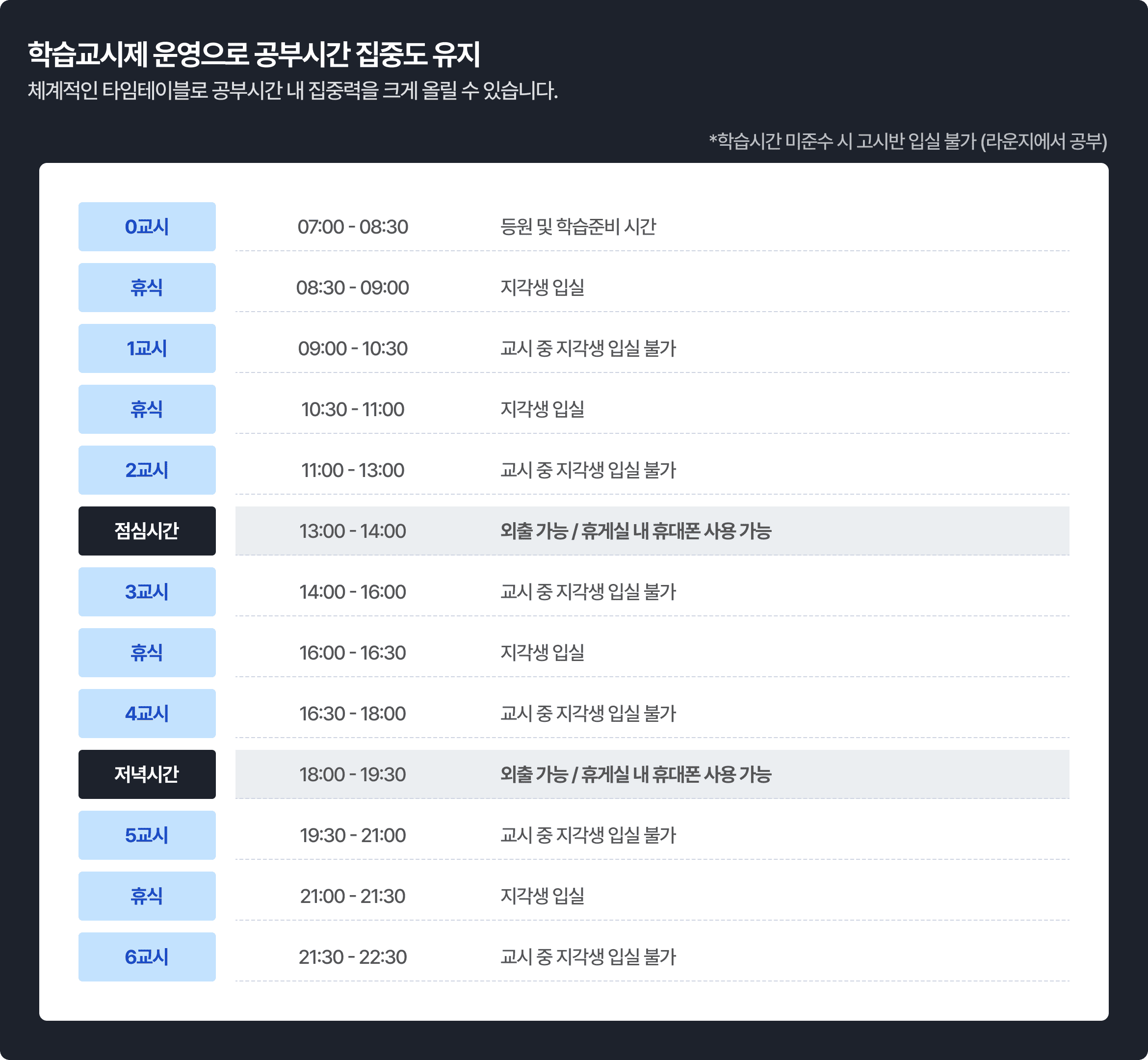
Task: Click the 0교시 label badge
Action: tap(147, 227)
